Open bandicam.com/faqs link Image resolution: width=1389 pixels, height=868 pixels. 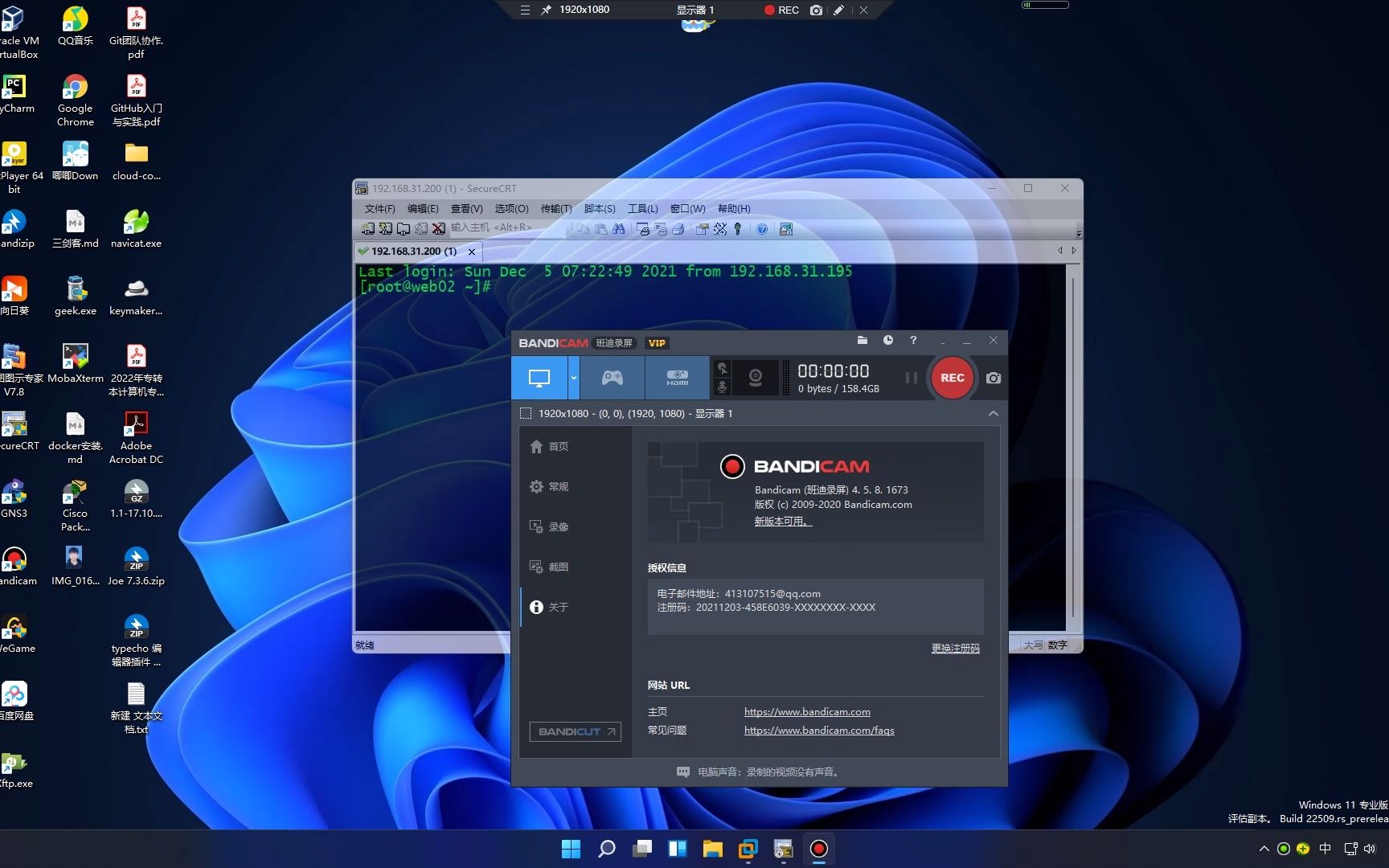coord(819,730)
